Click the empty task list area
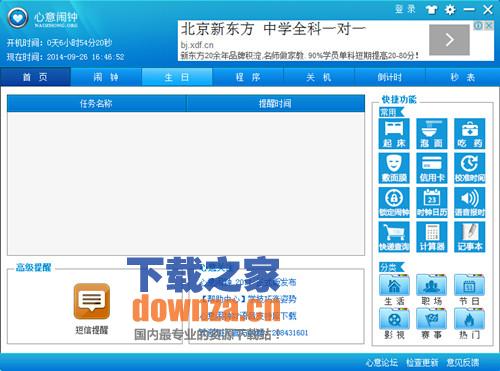Screen dimensions: 500x371 pos(186,183)
